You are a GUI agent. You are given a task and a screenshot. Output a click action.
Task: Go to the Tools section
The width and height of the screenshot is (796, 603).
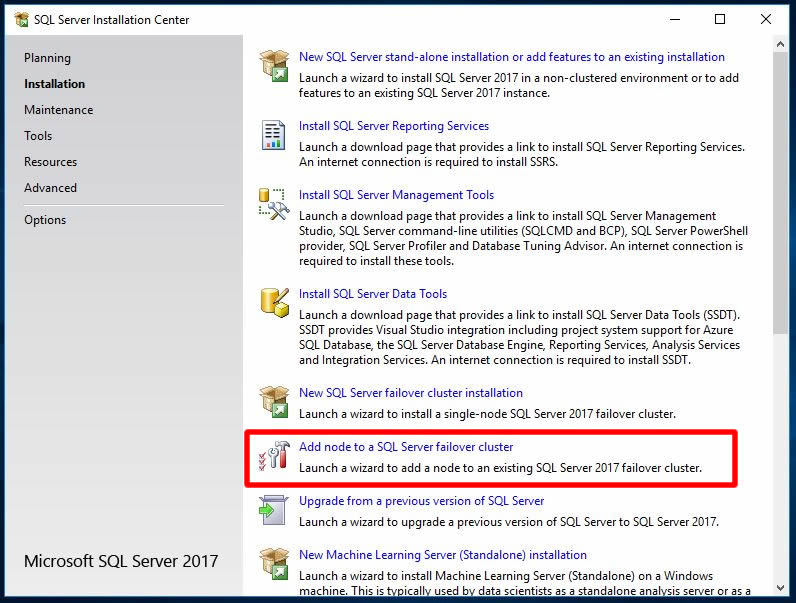tap(38, 136)
